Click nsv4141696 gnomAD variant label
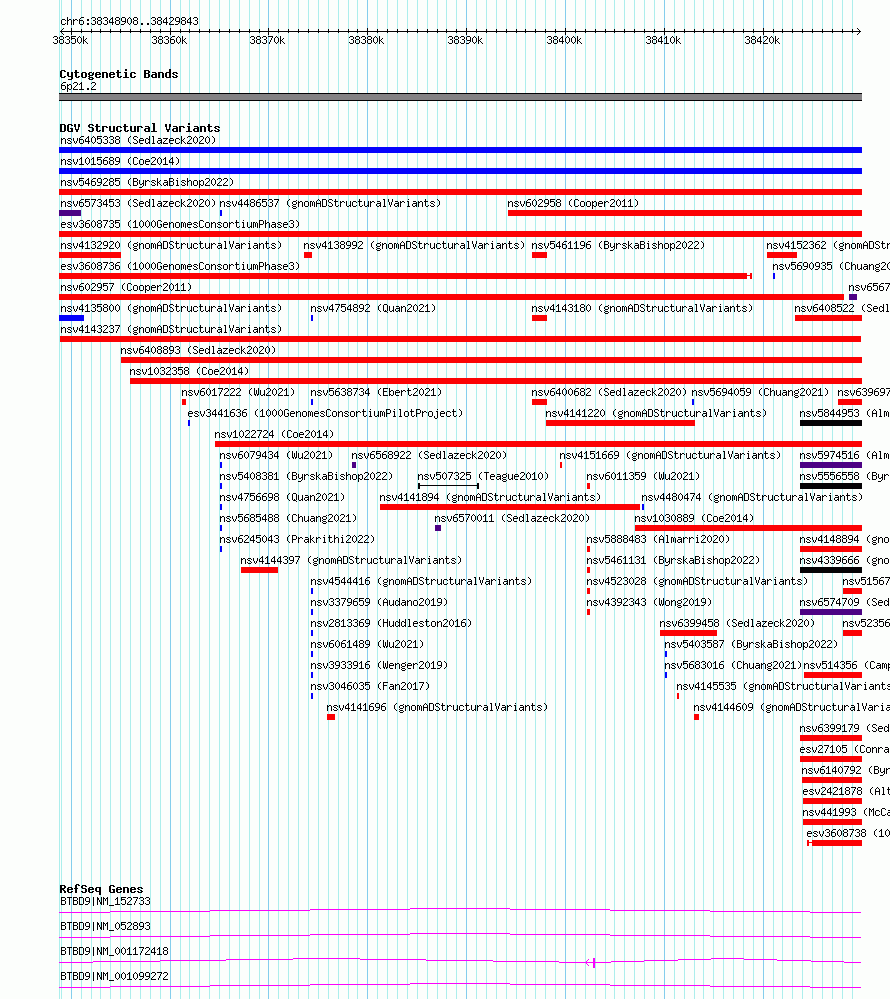The height and width of the screenshot is (999, 890). (437, 708)
